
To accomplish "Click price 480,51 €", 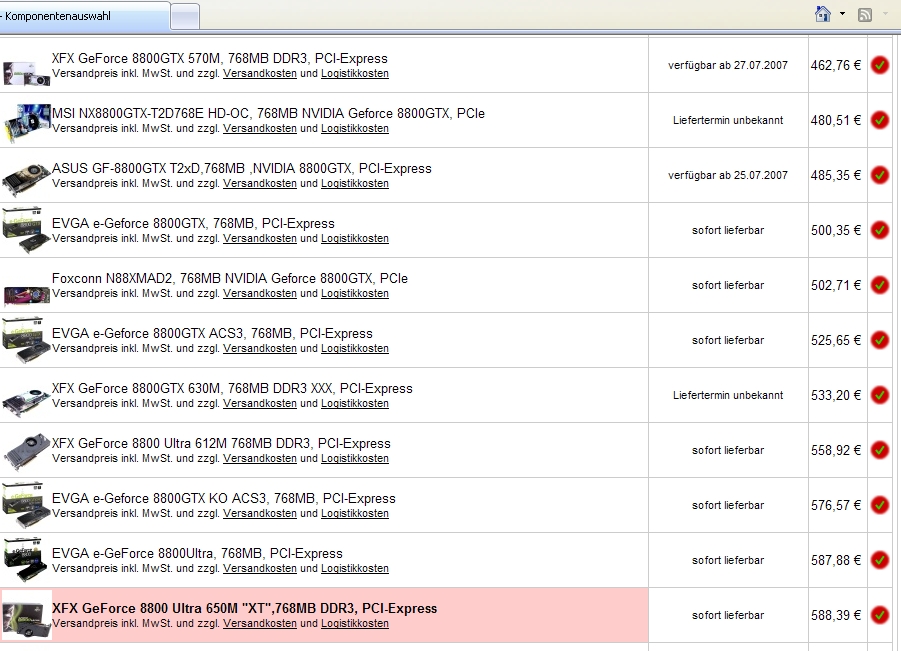I will (x=836, y=121).
